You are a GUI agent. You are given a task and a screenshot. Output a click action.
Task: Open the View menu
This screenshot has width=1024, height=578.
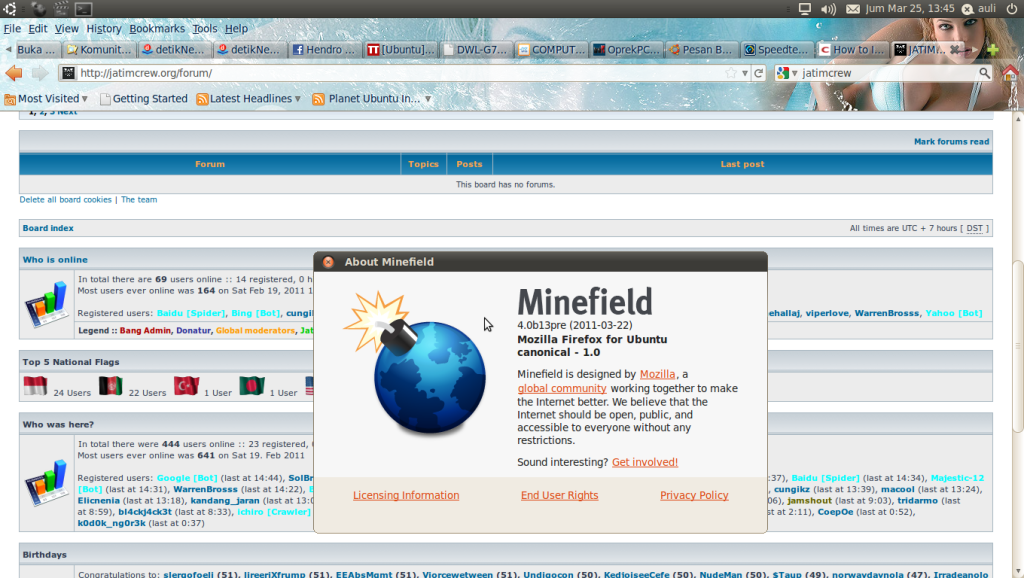click(x=66, y=29)
